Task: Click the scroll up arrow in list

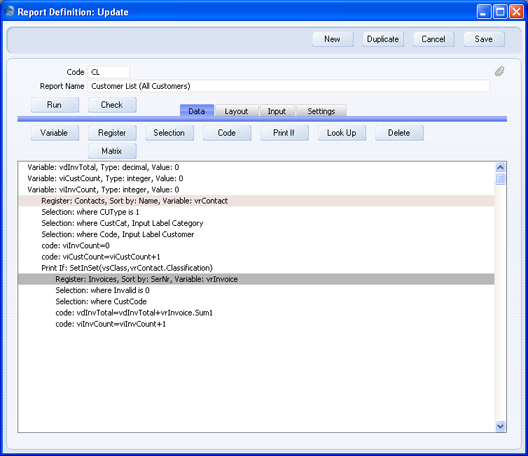Action: click(x=500, y=167)
